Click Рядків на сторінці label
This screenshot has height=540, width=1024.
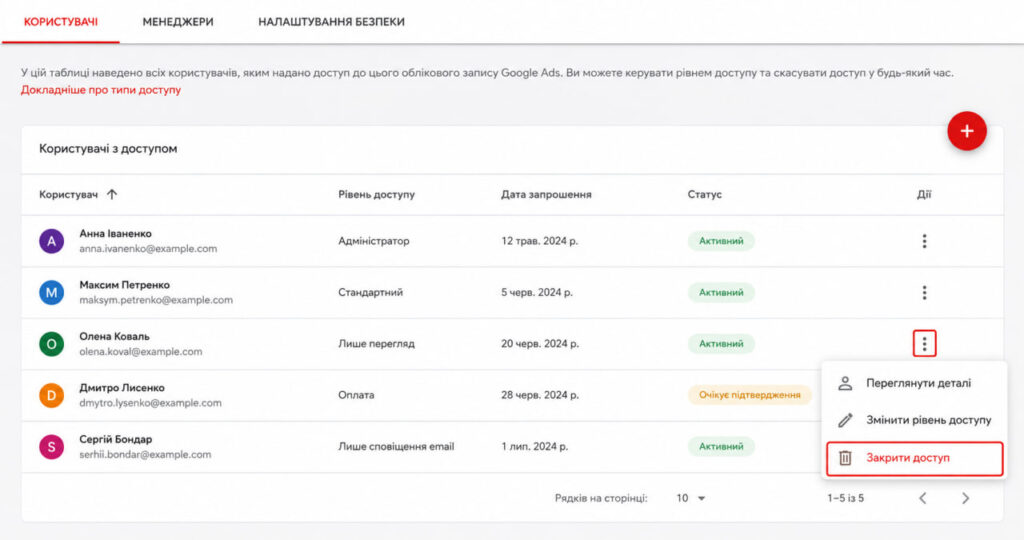coord(601,498)
